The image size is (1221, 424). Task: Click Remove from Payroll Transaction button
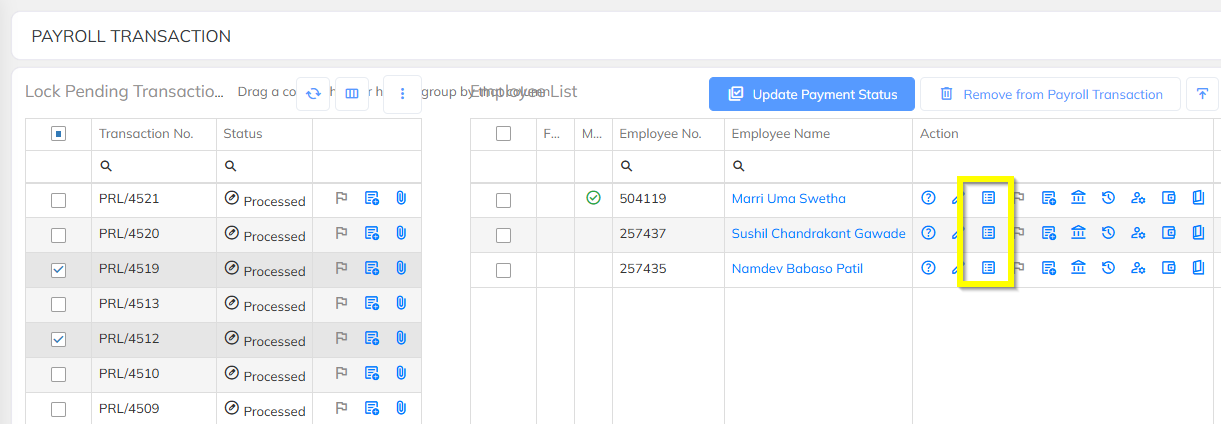pyautogui.click(x=1050, y=94)
